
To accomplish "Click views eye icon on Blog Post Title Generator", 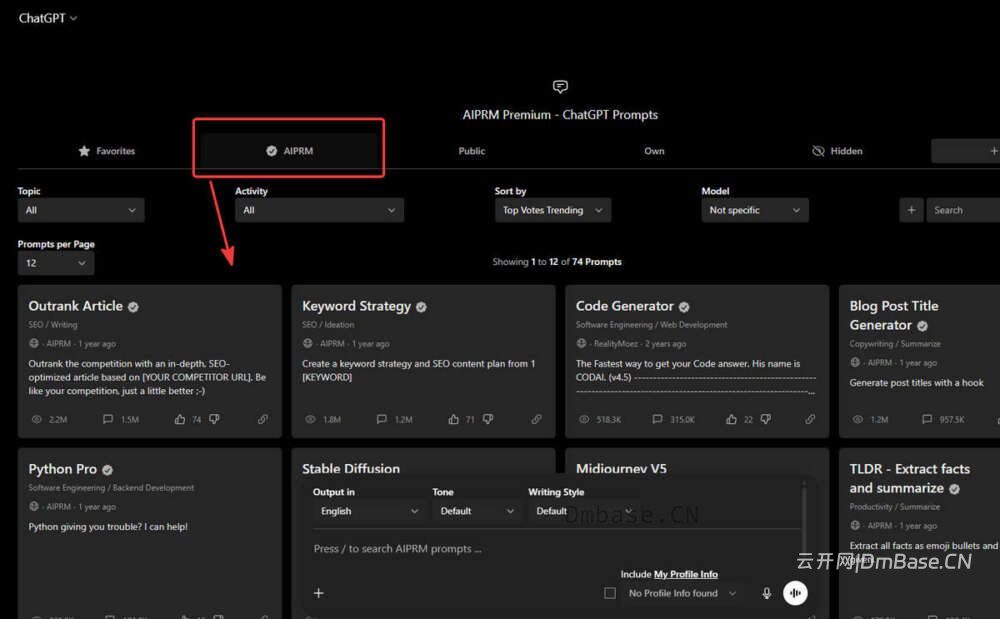I will click(858, 419).
